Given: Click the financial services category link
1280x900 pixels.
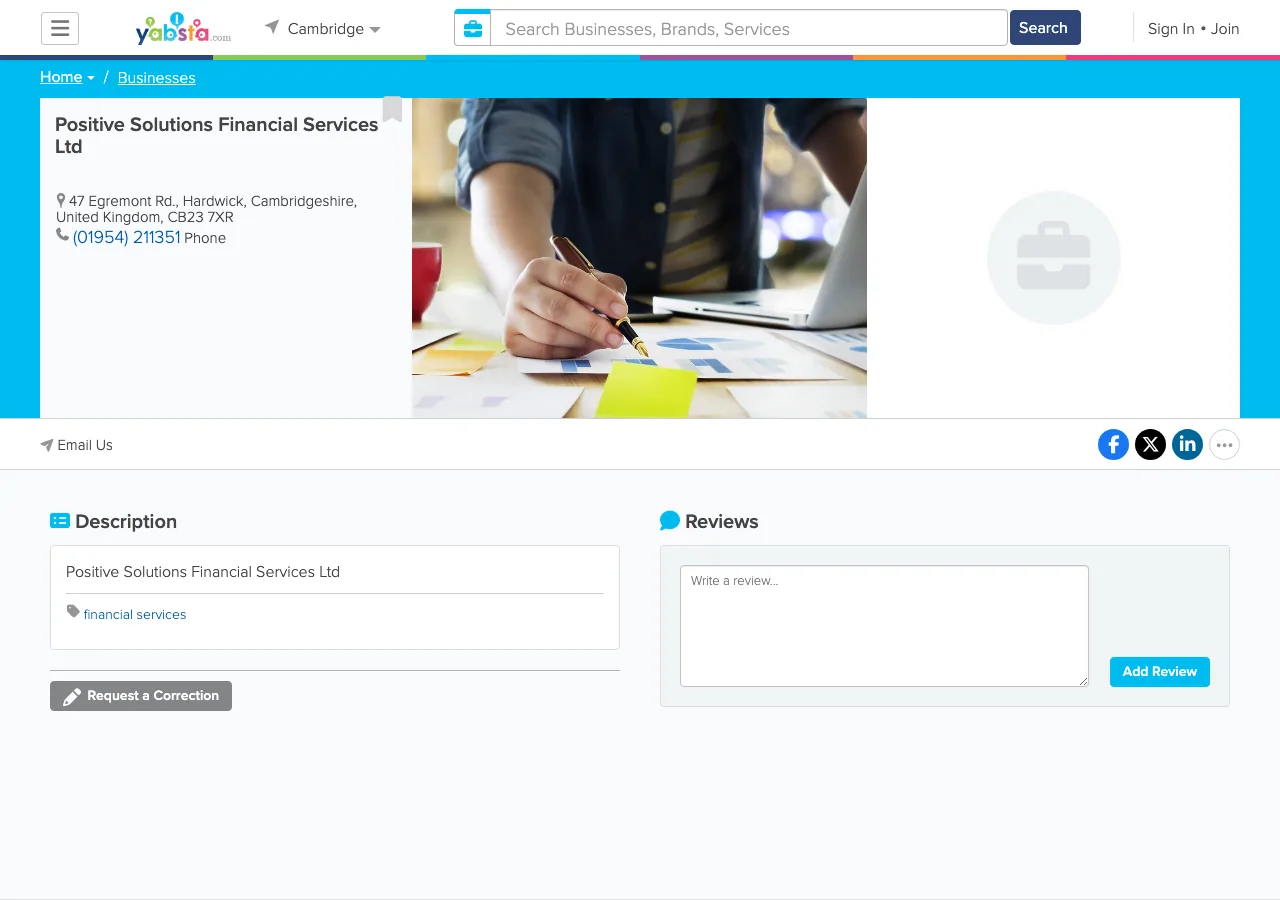Looking at the screenshot, I should (x=135, y=614).
